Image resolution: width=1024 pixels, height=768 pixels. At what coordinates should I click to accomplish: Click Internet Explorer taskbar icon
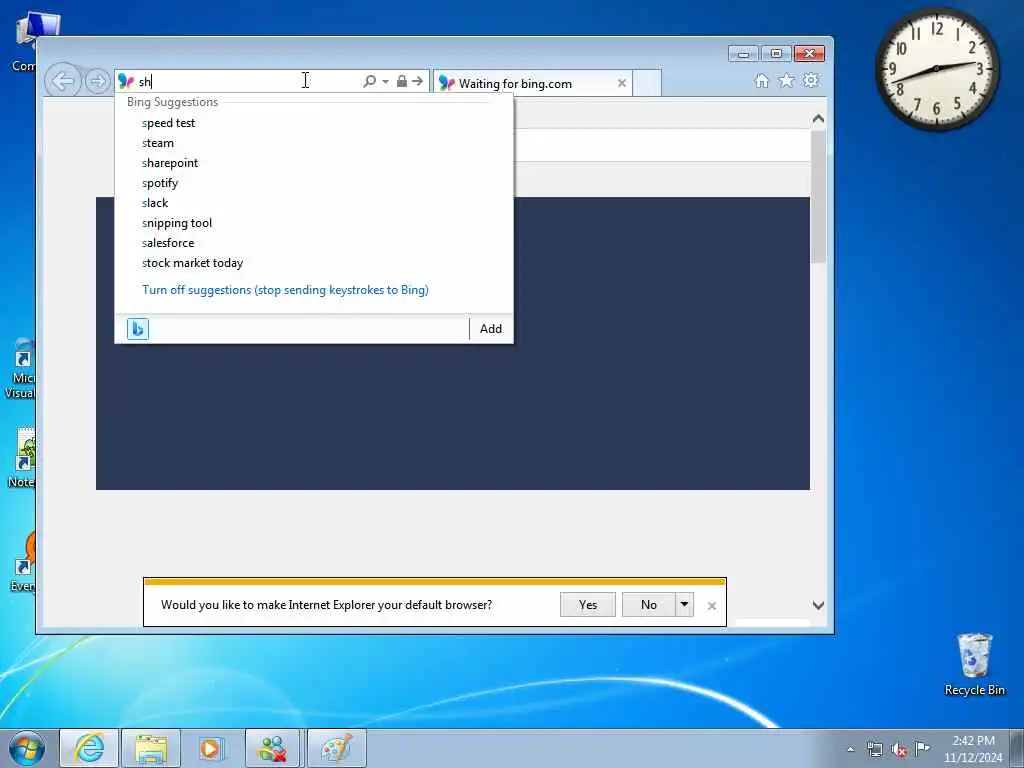[x=89, y=748]
